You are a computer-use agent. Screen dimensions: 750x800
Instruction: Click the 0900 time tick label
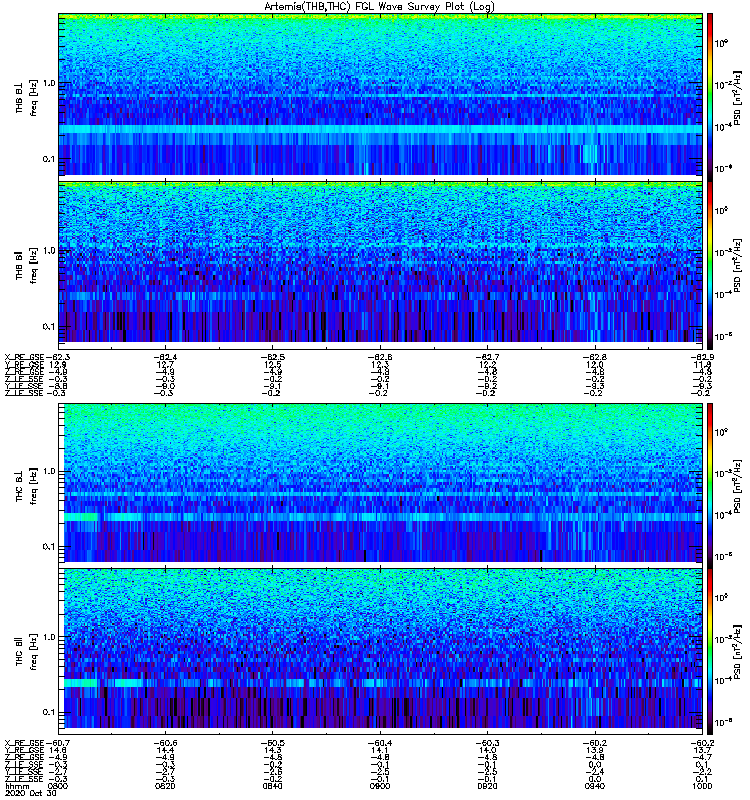click(x=380, y=786)
